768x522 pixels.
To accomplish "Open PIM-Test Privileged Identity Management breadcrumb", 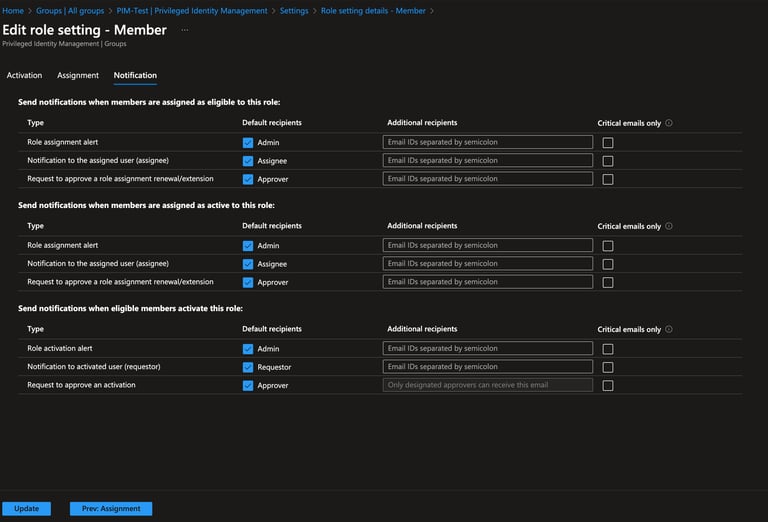I will coord(192,11).
